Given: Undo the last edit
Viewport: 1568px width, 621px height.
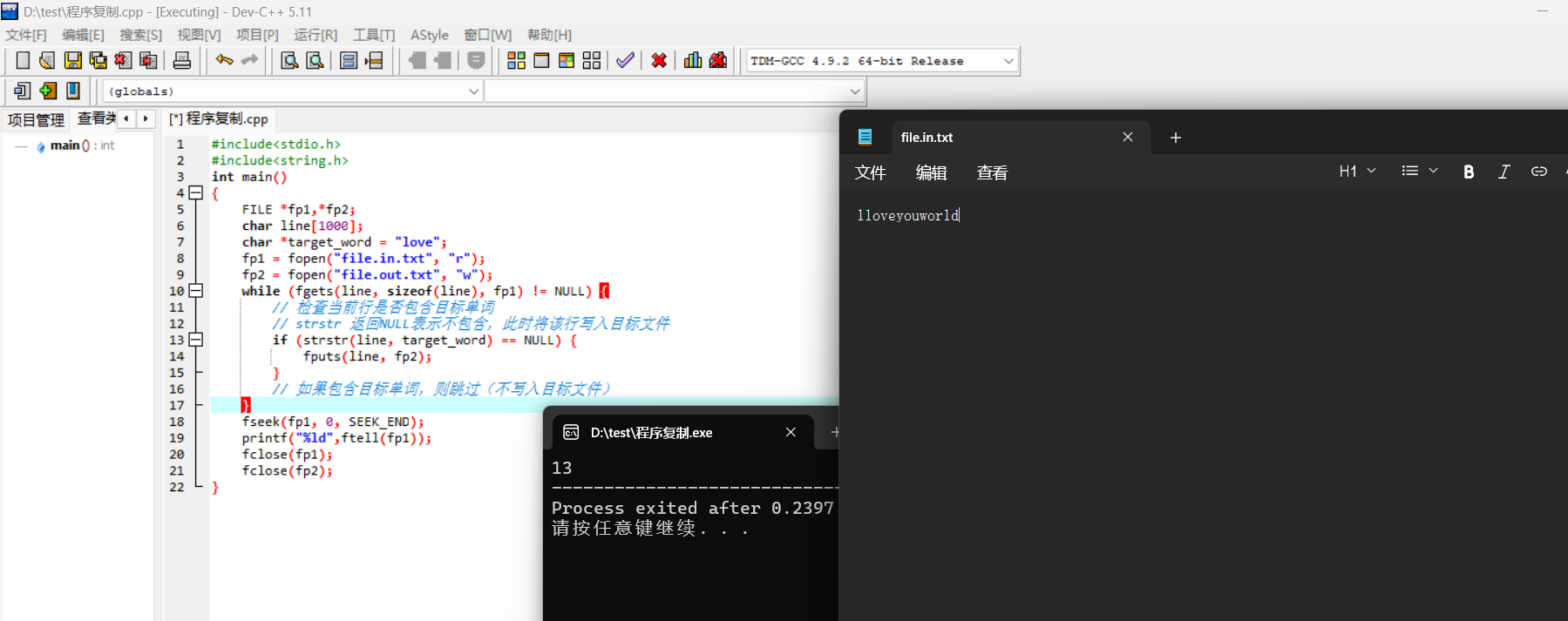Looking at the screenshot, I should 225,60.
